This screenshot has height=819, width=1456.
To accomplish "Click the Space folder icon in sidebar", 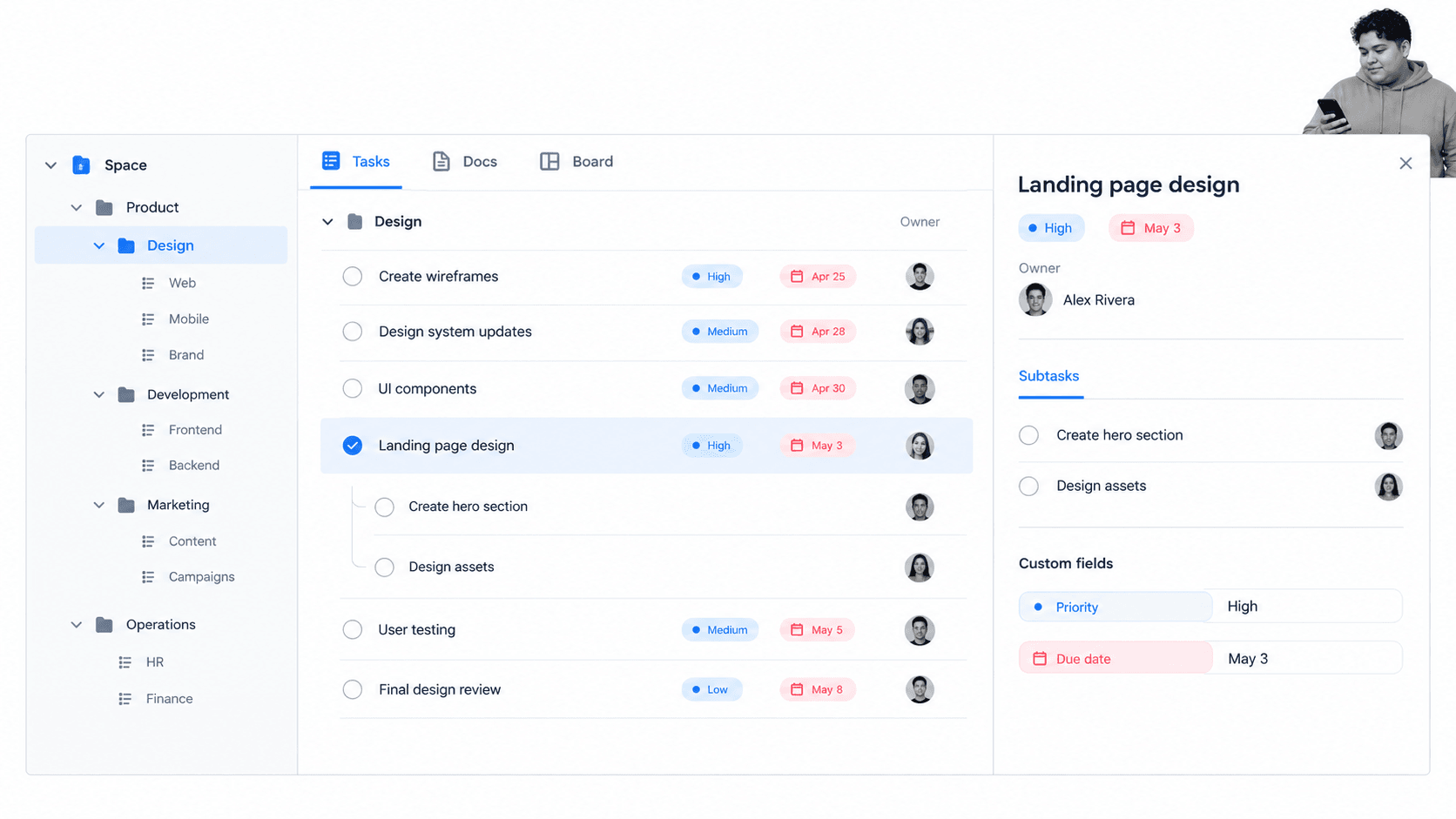I will coord(81,164).
